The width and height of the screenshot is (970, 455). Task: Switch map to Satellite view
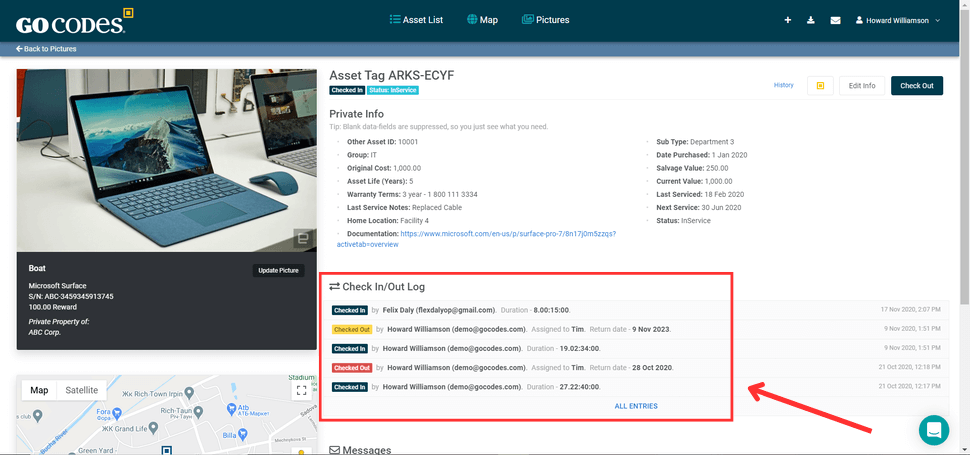(x=81, y=390)
